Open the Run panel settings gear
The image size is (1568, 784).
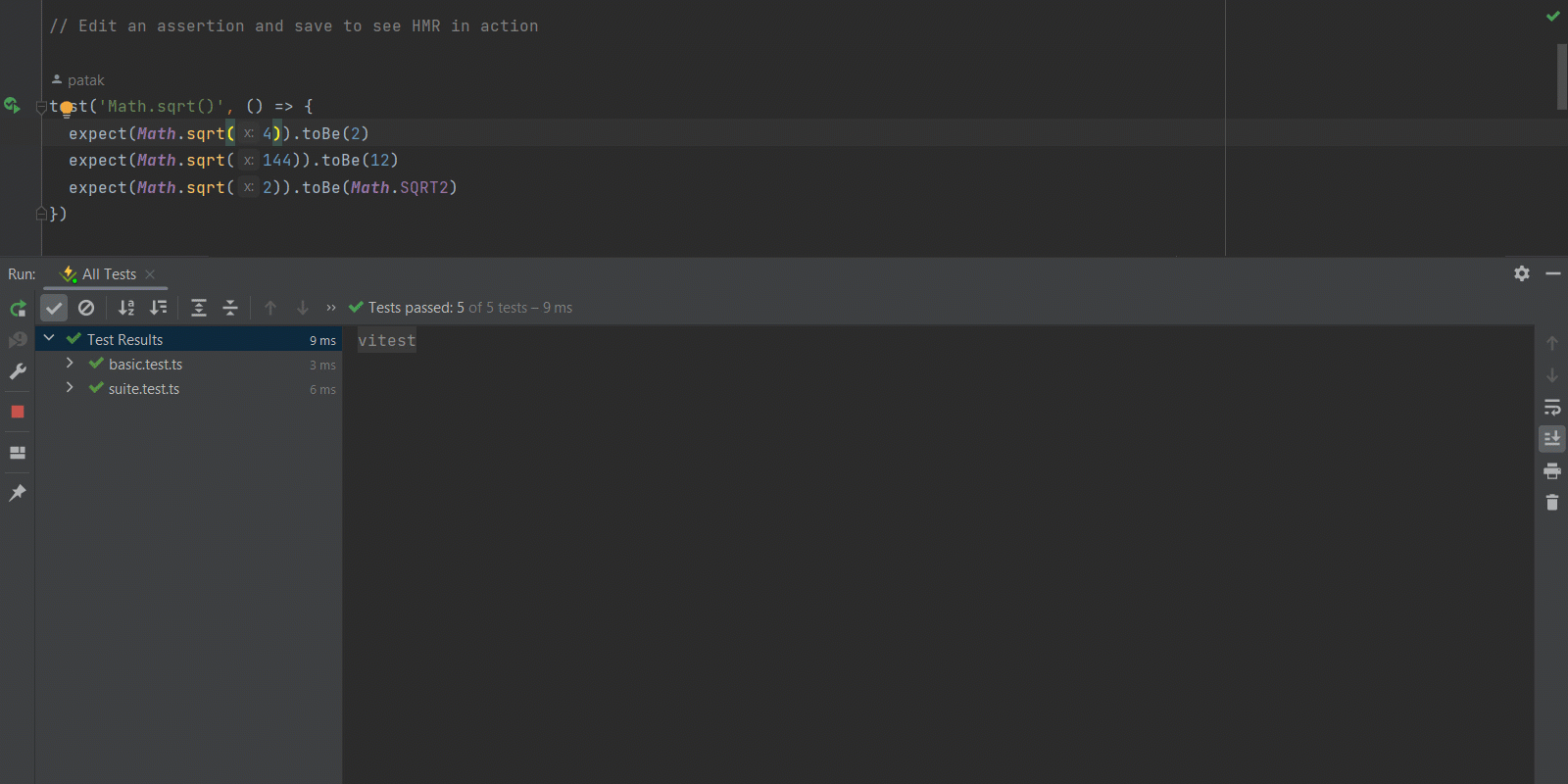point(1521,273)
